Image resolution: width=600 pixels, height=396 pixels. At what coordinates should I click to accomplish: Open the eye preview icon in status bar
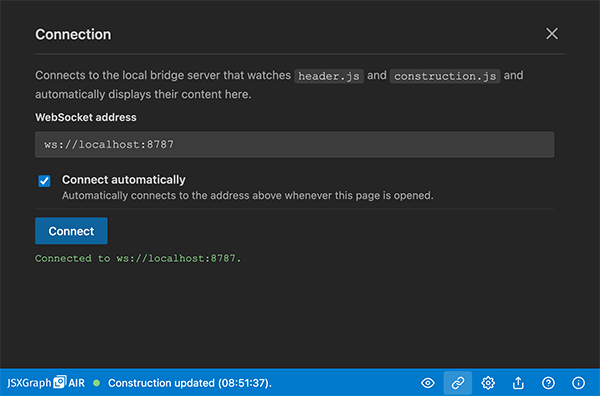[x=428, y=383]
